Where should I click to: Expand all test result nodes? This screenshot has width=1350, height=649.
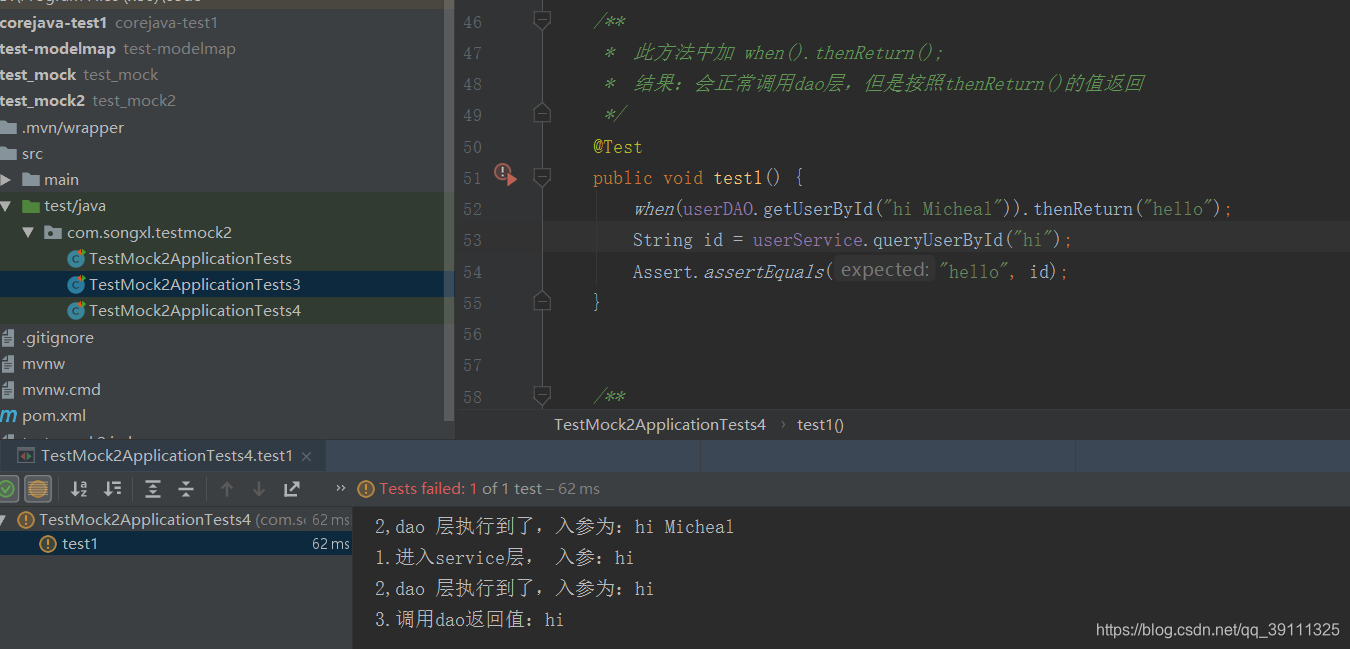click(153, 489)
